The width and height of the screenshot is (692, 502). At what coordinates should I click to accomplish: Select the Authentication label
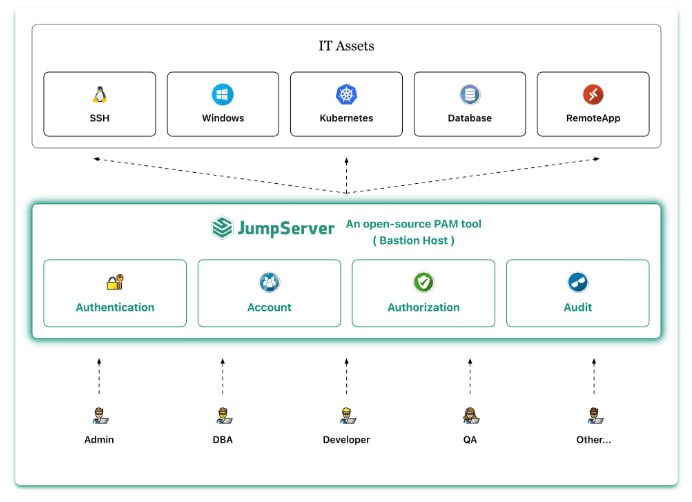(115, 307)
